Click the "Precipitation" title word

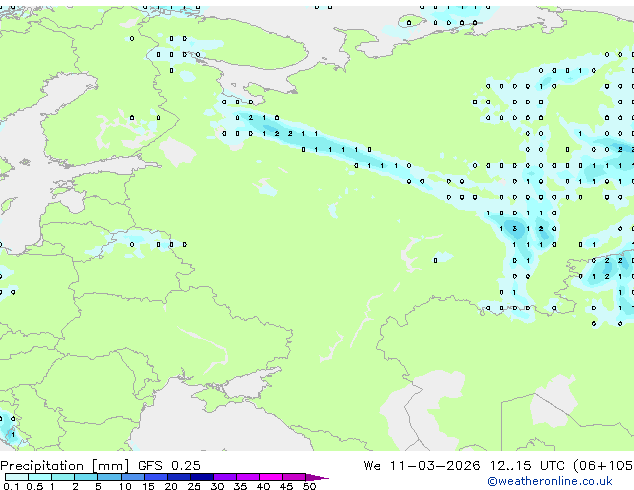pyautogui.click(x=42, y=466)
